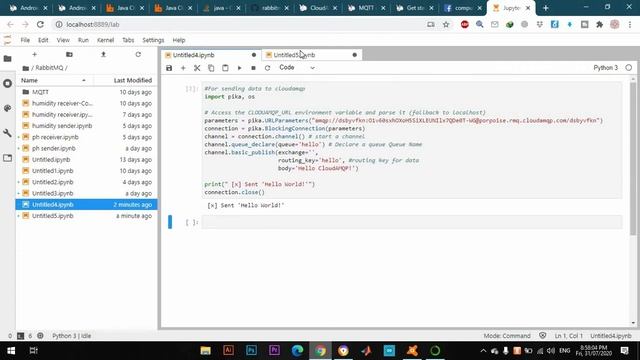Viewport: 640px width, 360px height.
Task: Bookmark this page with the star icon
Action: 446,24
